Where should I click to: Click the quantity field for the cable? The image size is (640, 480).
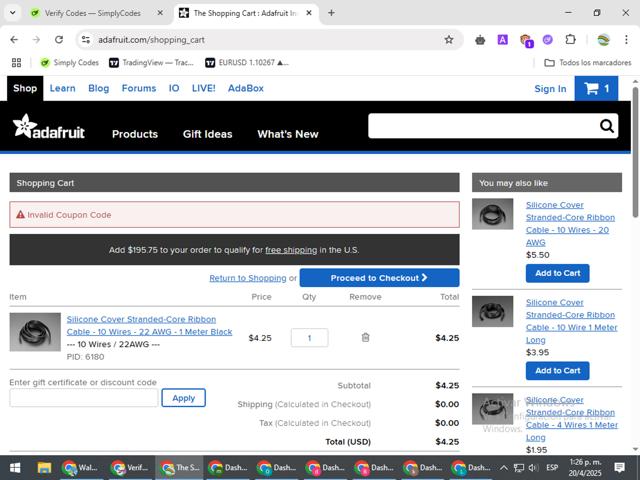coord(309,338)
